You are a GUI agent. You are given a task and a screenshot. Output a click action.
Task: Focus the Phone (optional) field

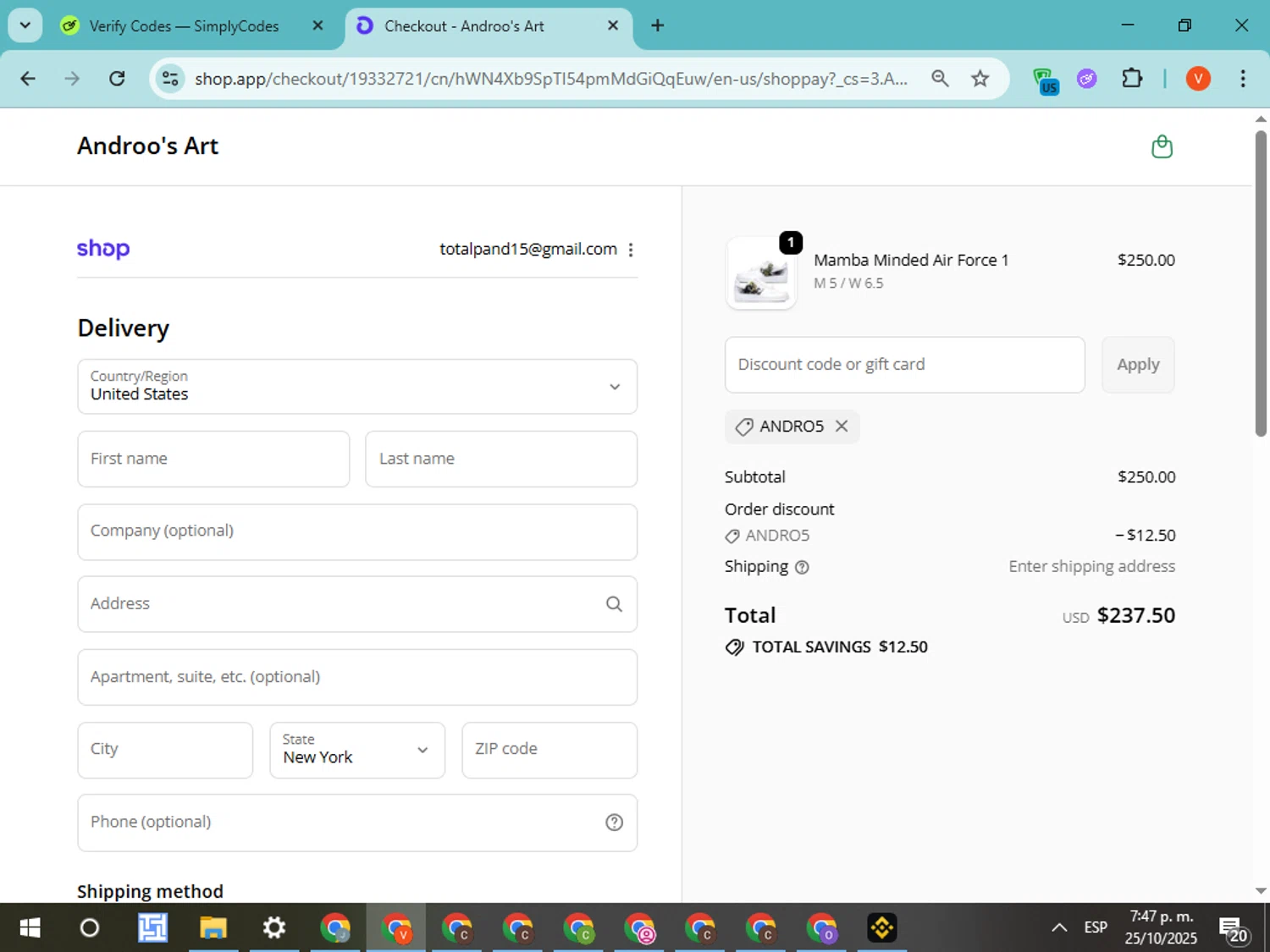(357, 823)
